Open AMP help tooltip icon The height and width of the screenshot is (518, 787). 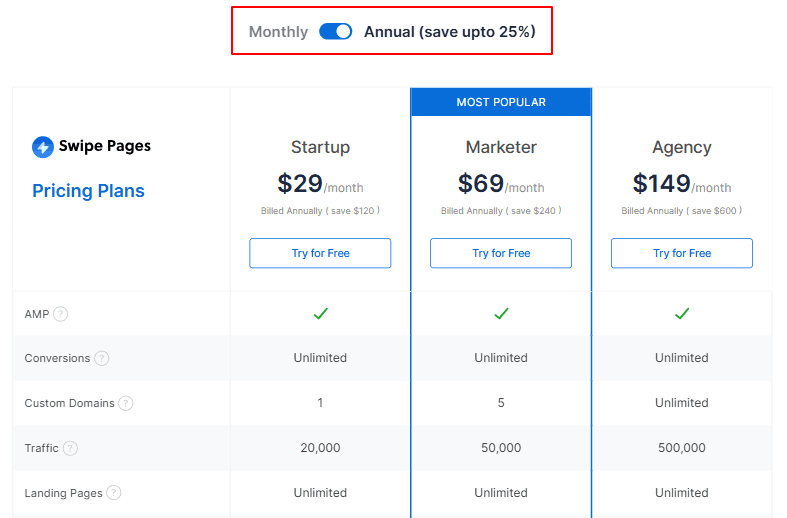coord(60,314)
